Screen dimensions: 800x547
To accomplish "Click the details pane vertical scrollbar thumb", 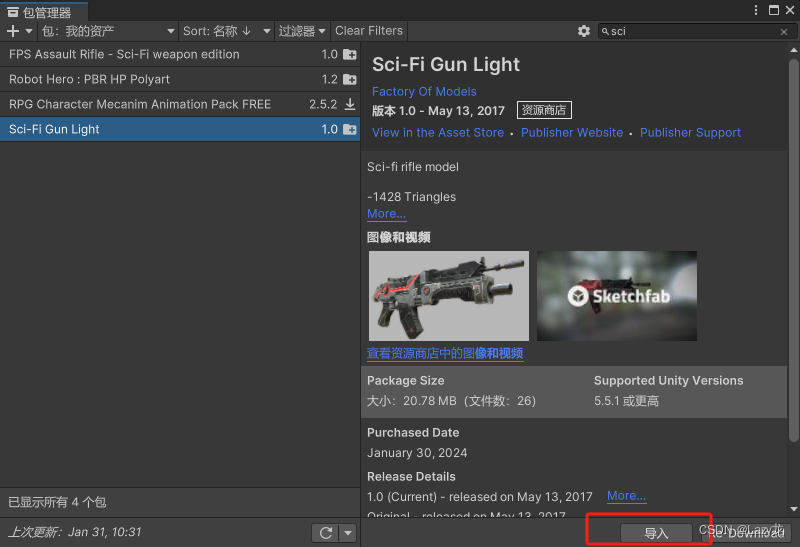I will pyautogui.click(x=793, y=251).
